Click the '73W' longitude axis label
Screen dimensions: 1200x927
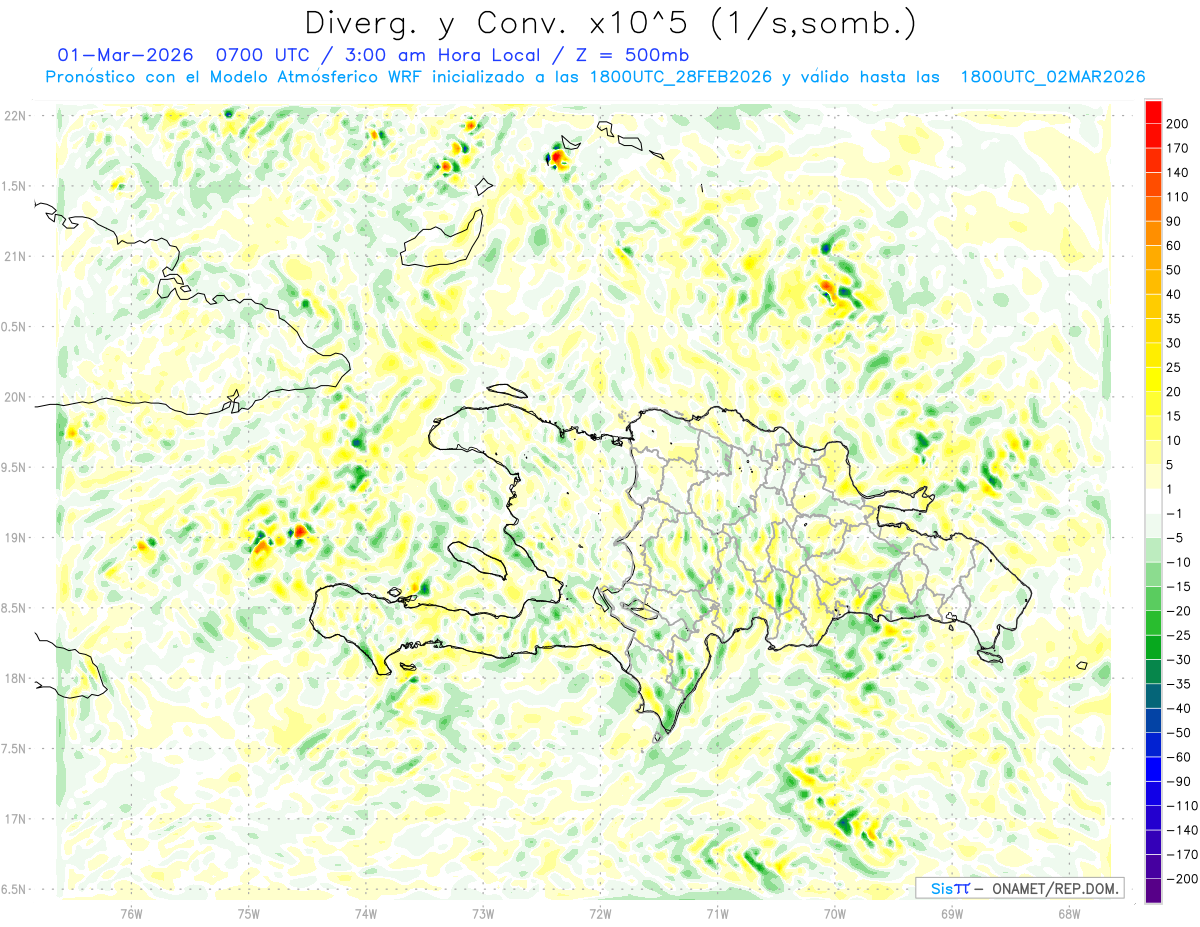[483, 913]
